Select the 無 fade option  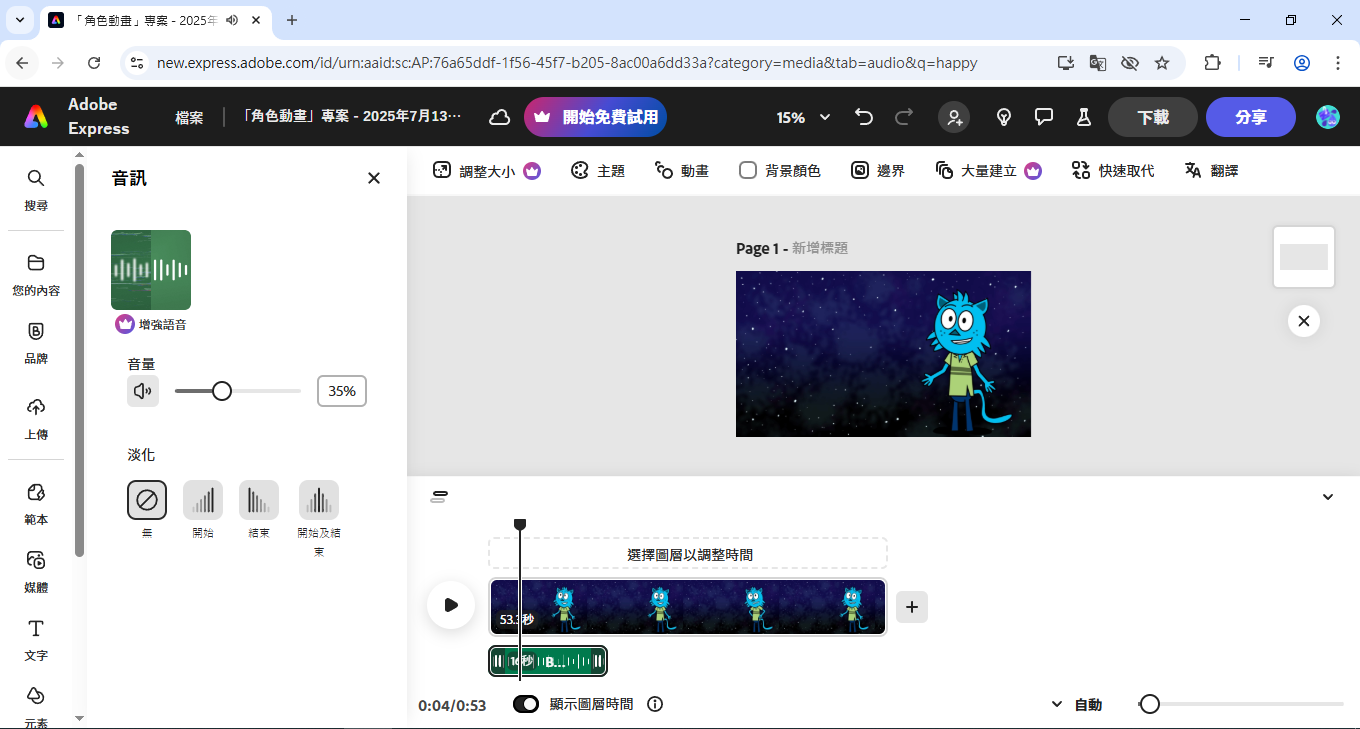(147, 500)
